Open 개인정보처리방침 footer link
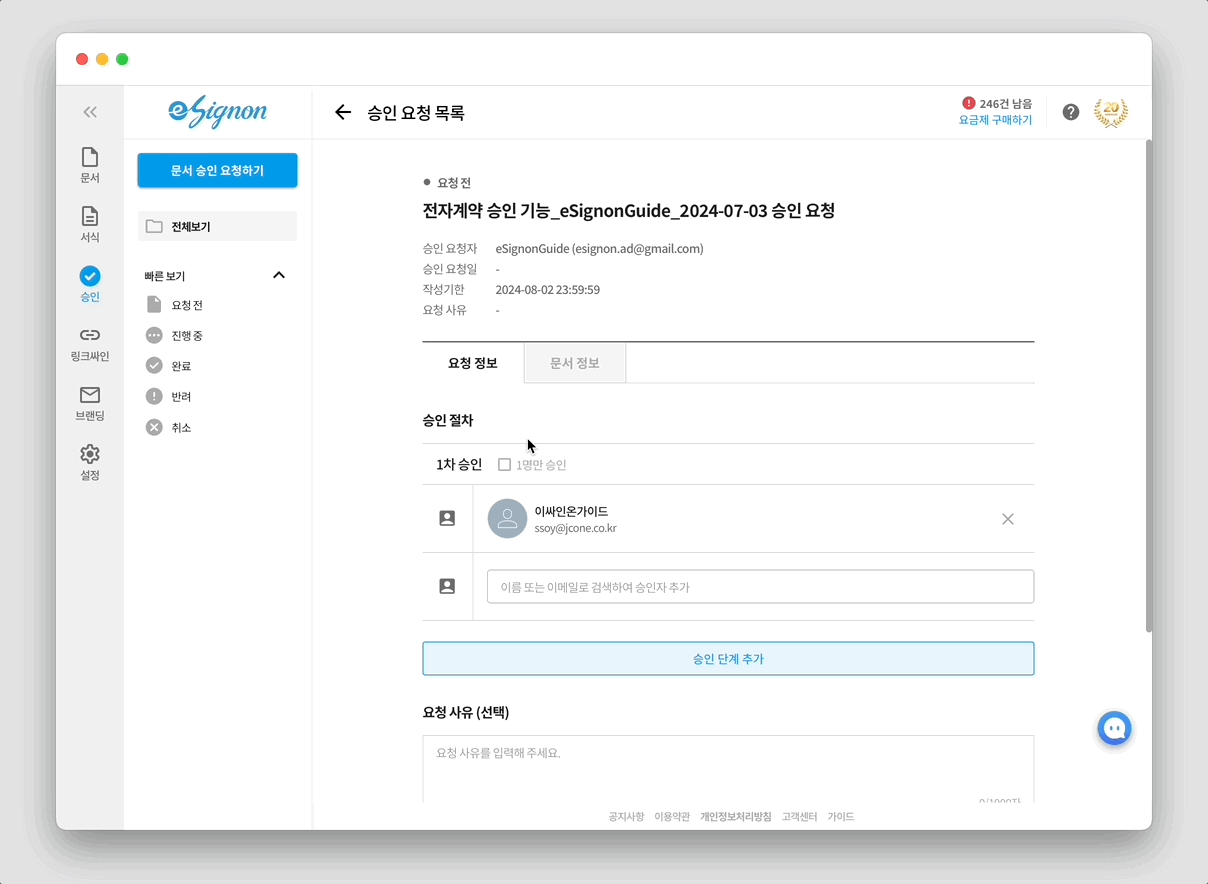 tap(736, 817)
